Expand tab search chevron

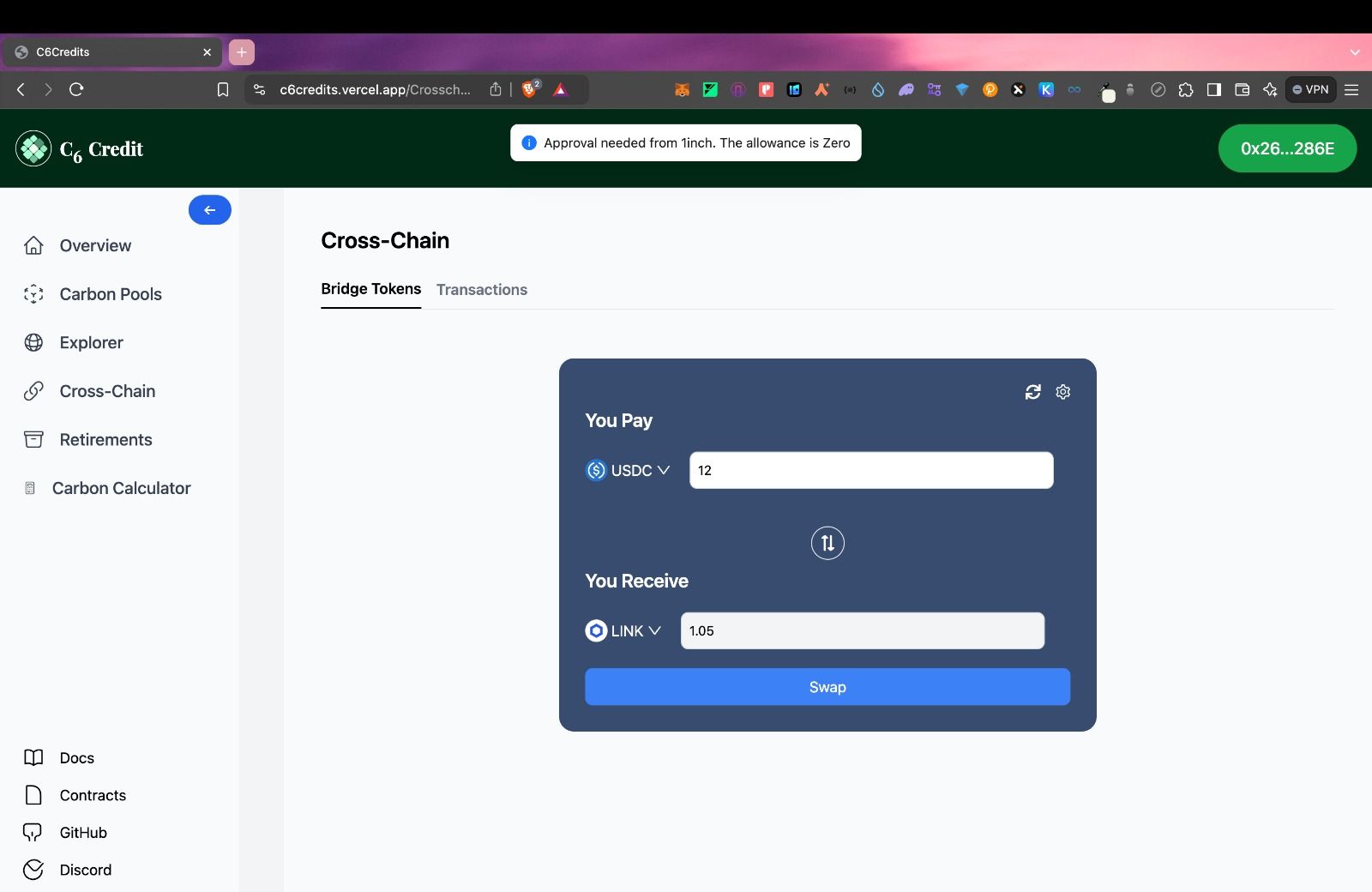pos(1355,52)
